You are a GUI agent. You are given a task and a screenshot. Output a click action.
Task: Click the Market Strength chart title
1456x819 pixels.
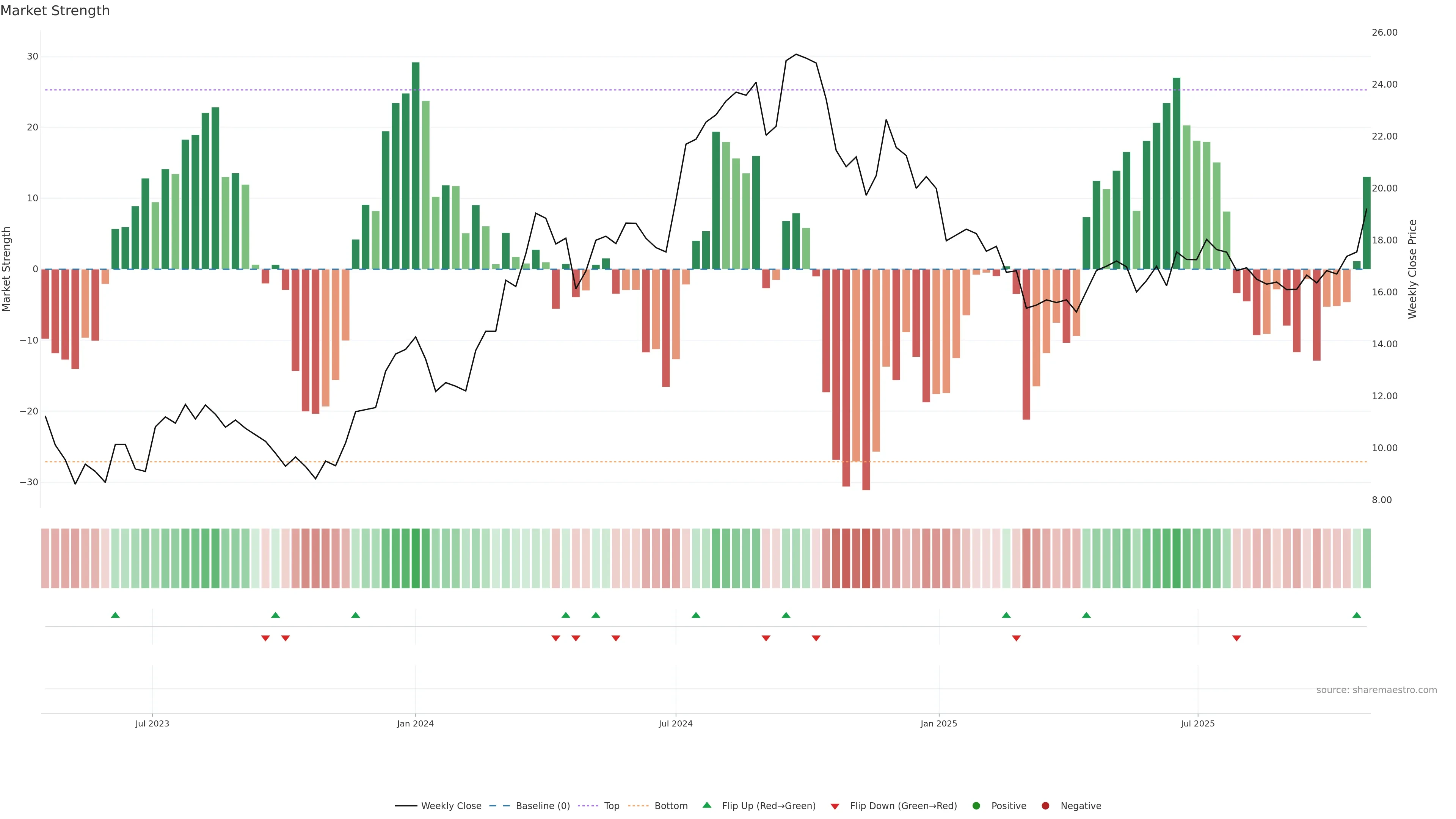coord(55,11)
